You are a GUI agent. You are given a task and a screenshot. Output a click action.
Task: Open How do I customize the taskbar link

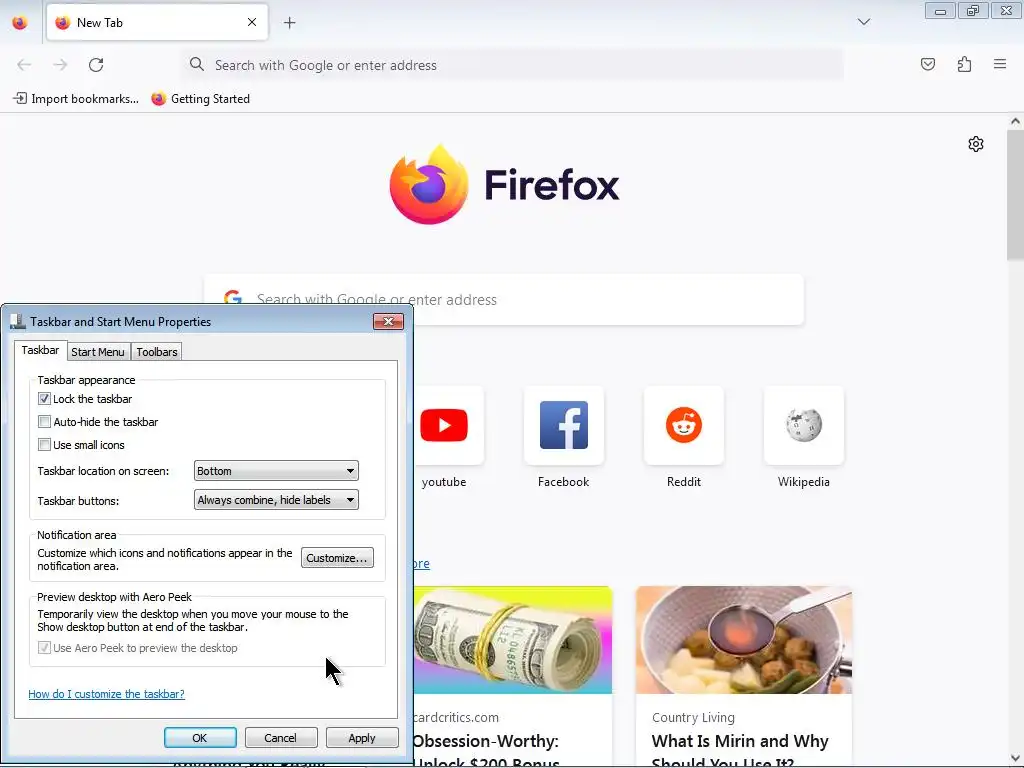pos(106,694)
